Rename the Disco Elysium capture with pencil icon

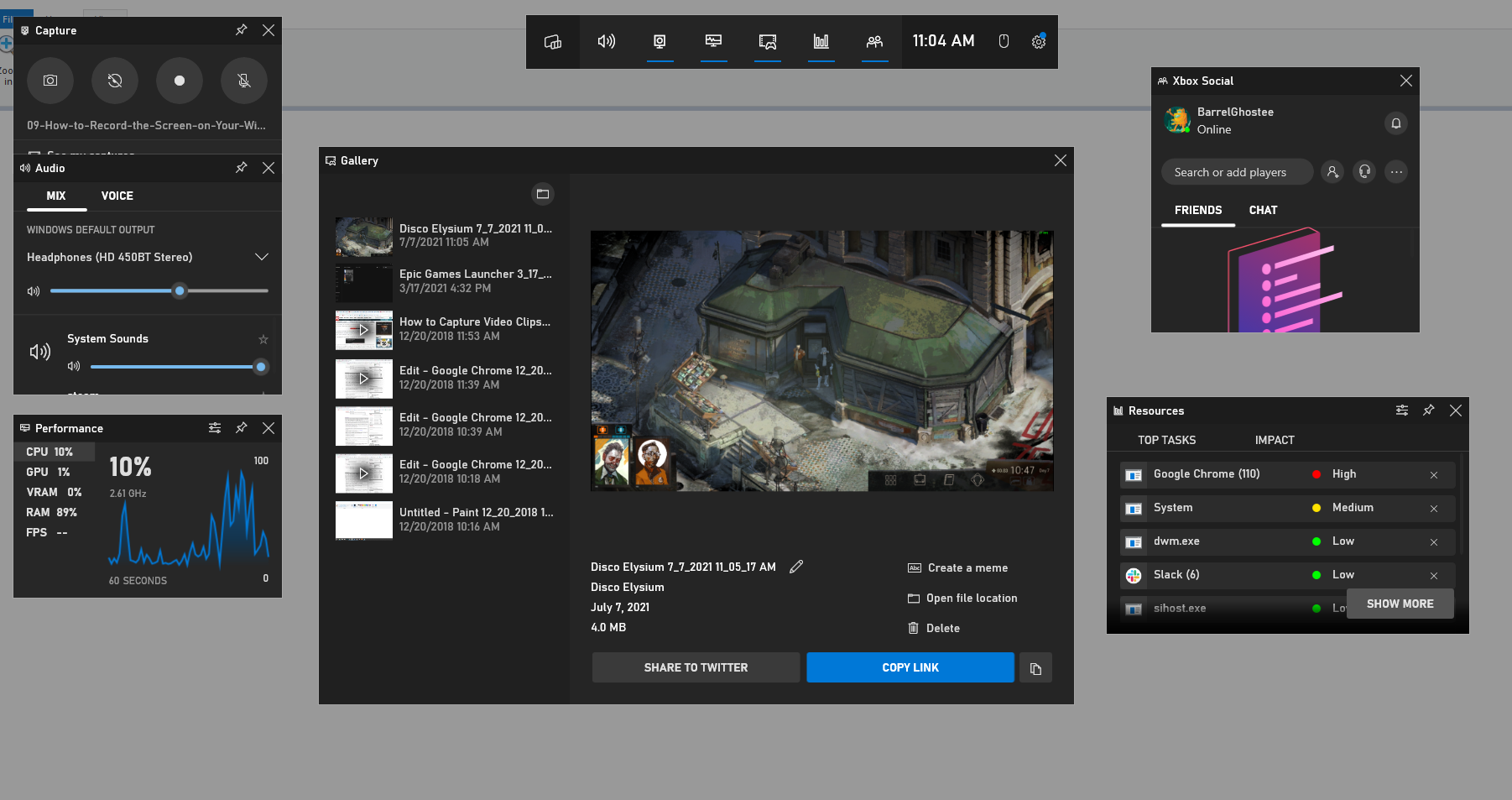tap(796, 567)
